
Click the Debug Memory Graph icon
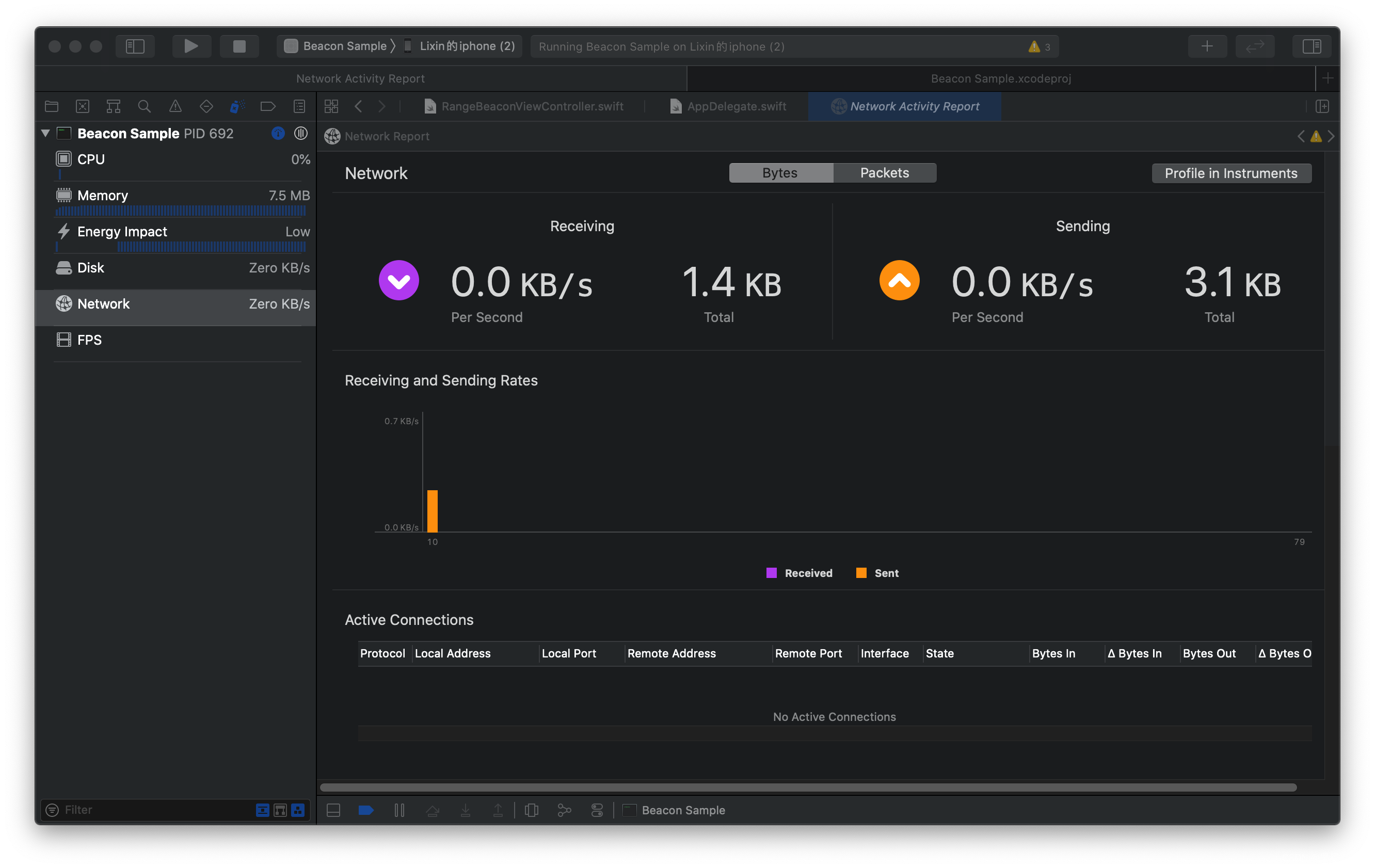point(564,810)
